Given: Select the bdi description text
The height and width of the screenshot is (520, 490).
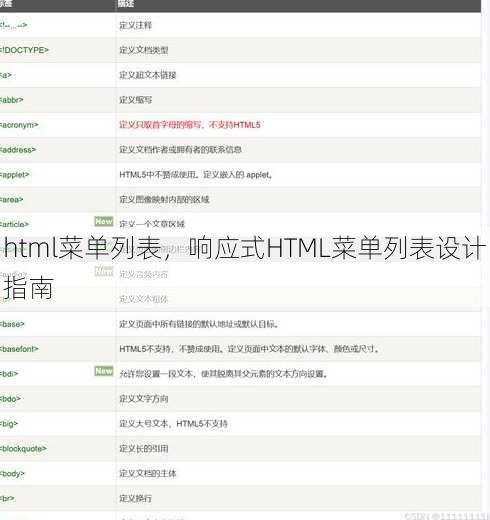Looking at the screenshot, I should (x=223, y=374).
